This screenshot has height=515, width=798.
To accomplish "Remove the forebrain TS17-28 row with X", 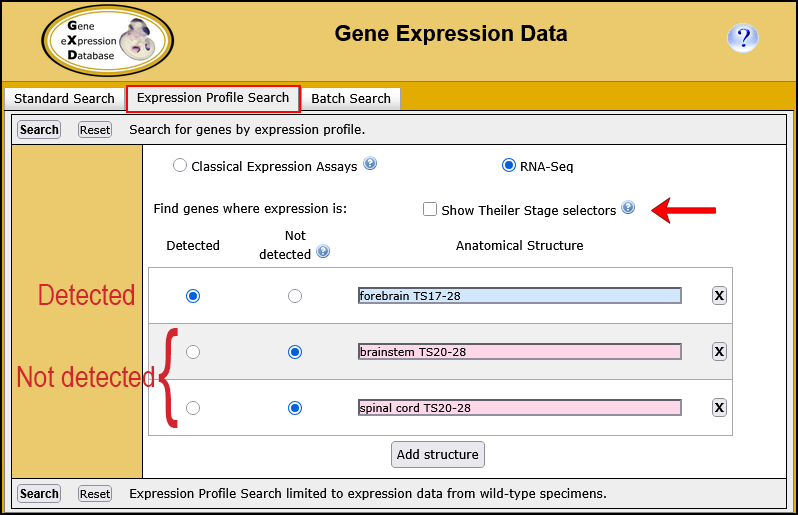I will (719, 295).
